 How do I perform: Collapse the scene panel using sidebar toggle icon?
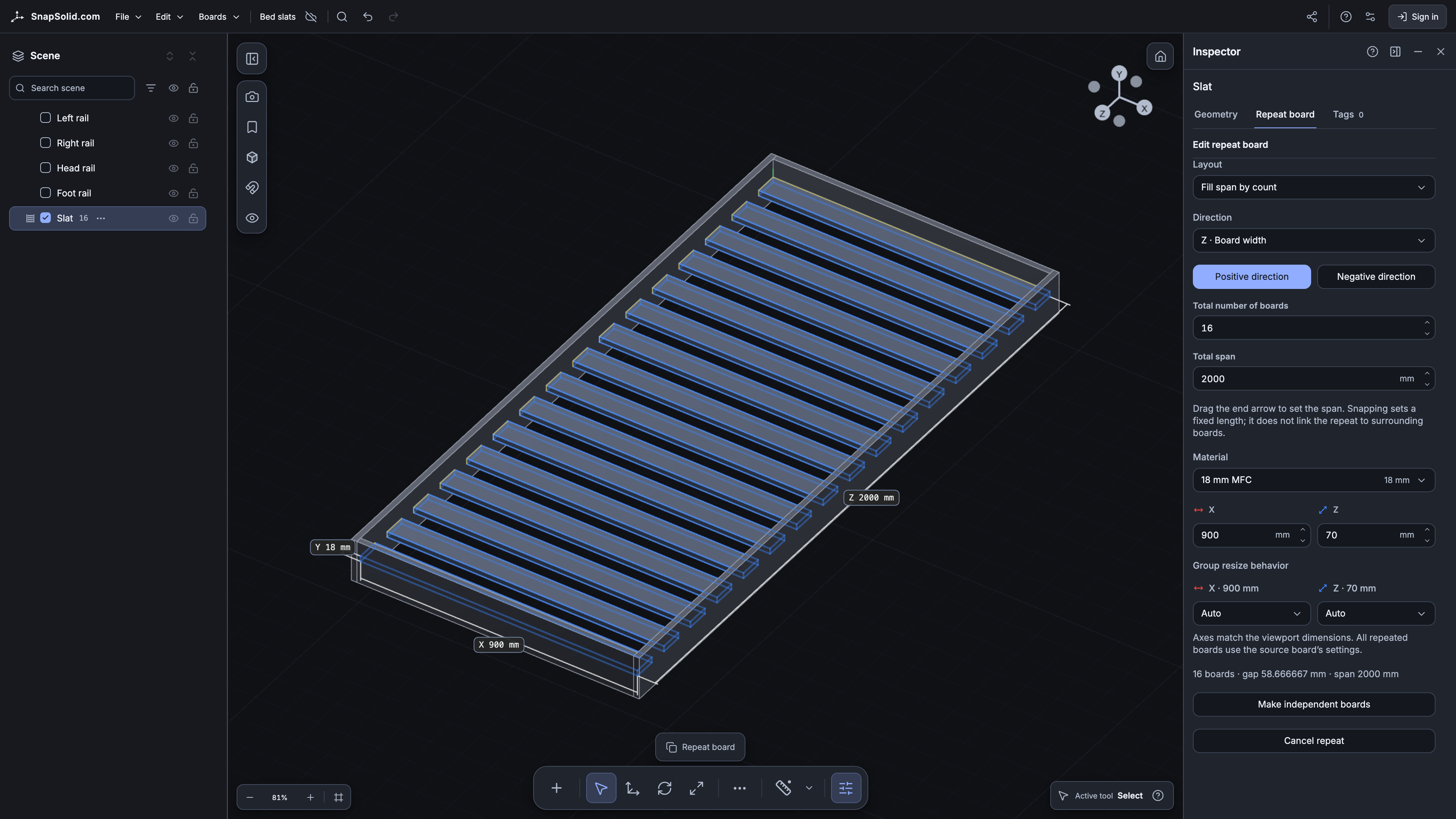pos(252,59)
